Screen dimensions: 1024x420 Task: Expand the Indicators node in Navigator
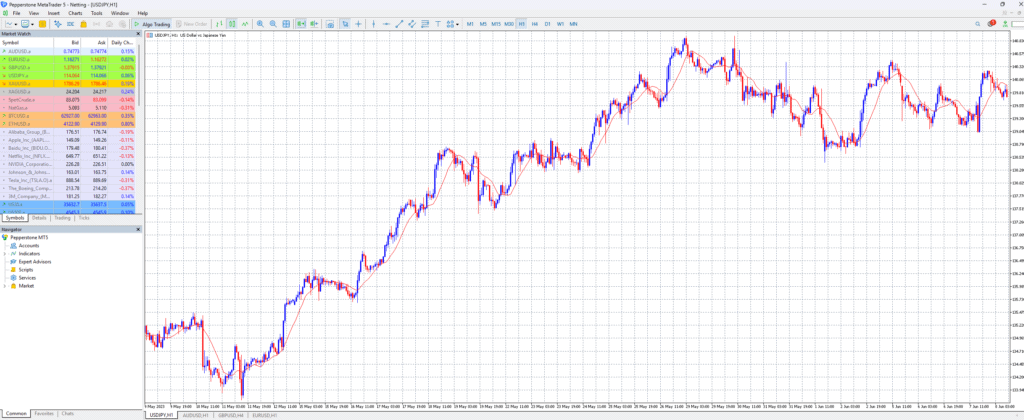pyautogui.click(x=5, y=253)
